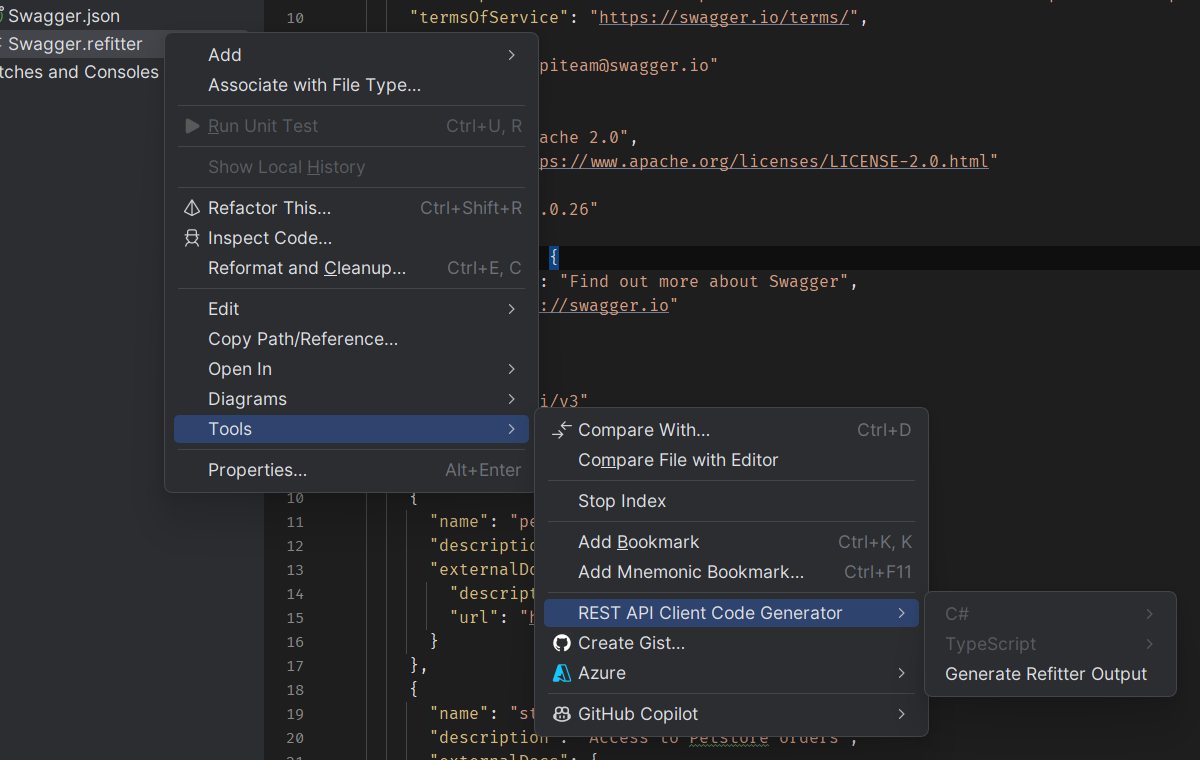Click the "externalDo" key on line 13

tap(484, 569)
